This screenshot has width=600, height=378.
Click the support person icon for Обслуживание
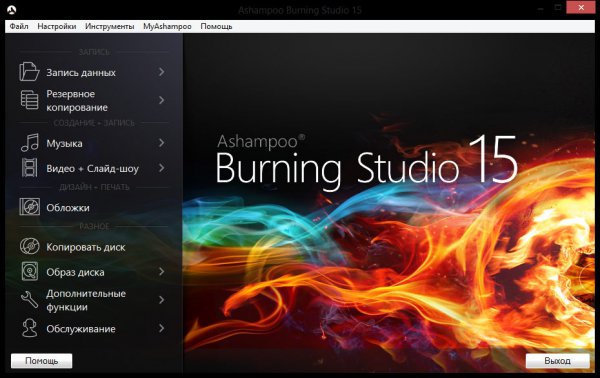tap(29, 328)
